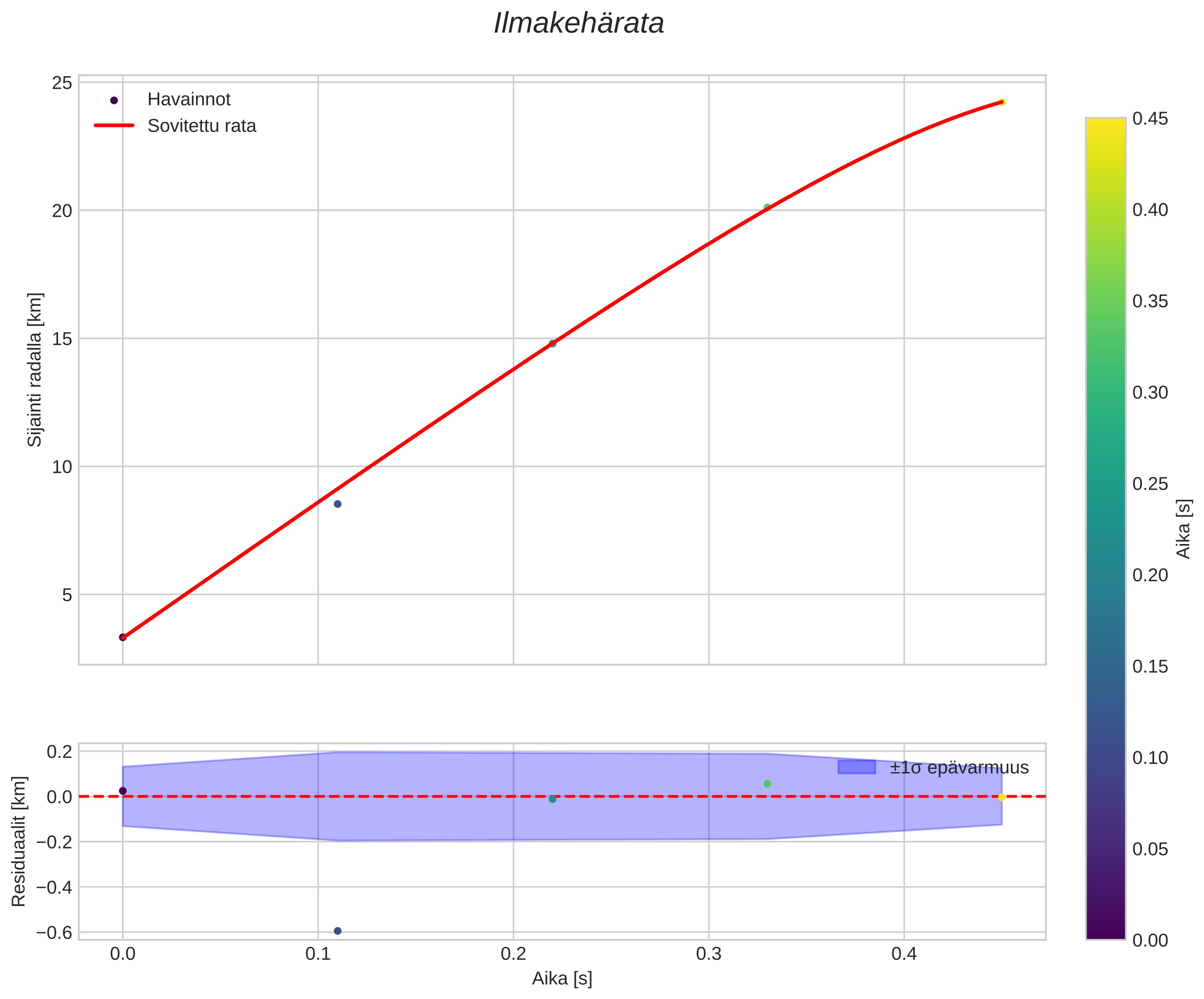Click the 0.45 tick on the colorbar
The height and width of the screenshot is (999, 1204).
pos(1150,119)
